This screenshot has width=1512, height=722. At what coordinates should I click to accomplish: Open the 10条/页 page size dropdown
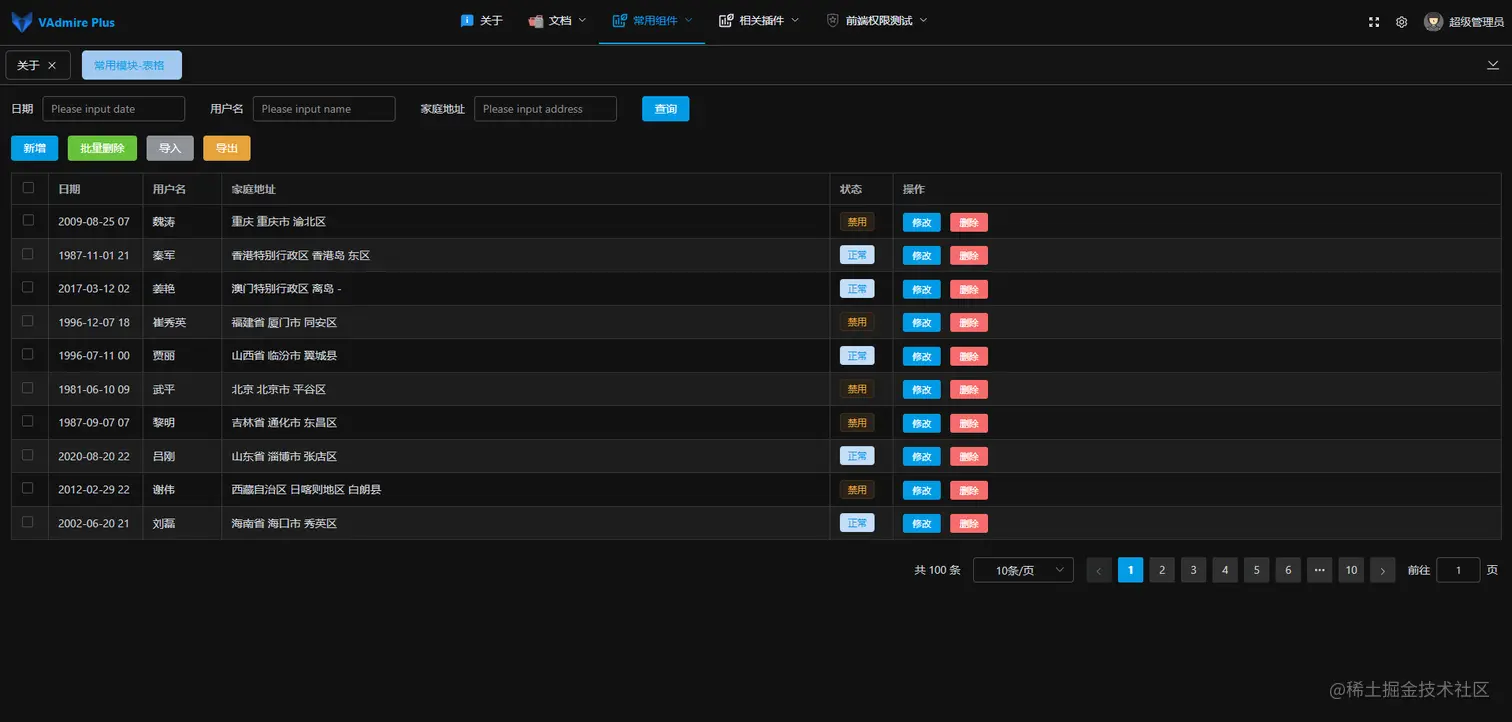pos(1023,570)
